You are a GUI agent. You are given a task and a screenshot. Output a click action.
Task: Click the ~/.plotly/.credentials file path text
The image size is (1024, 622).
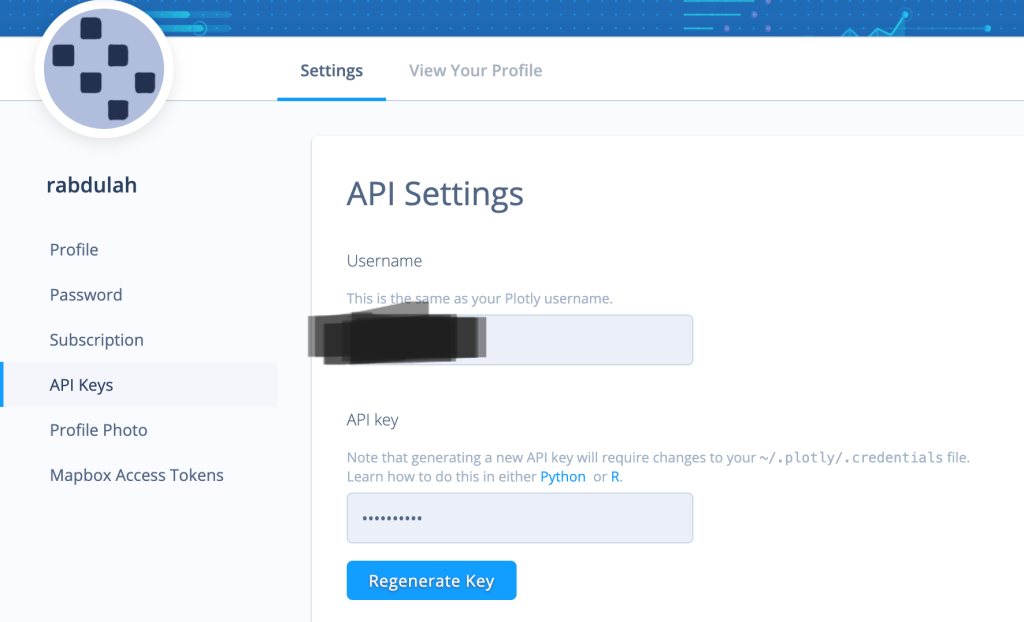(x=850, y=458)
